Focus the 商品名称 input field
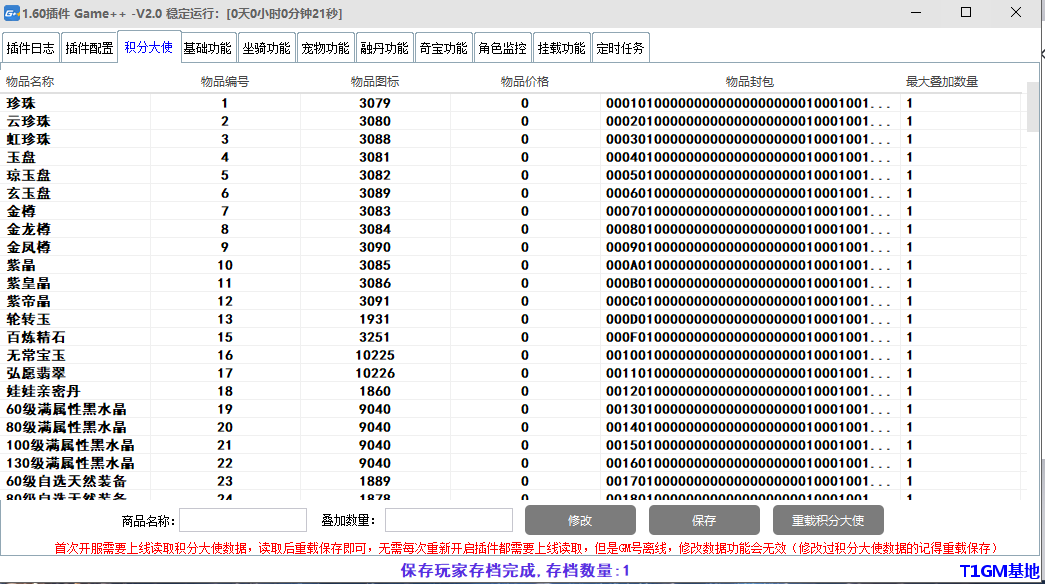The height and width of the screenshot is (584, 1045). (243, 520)
